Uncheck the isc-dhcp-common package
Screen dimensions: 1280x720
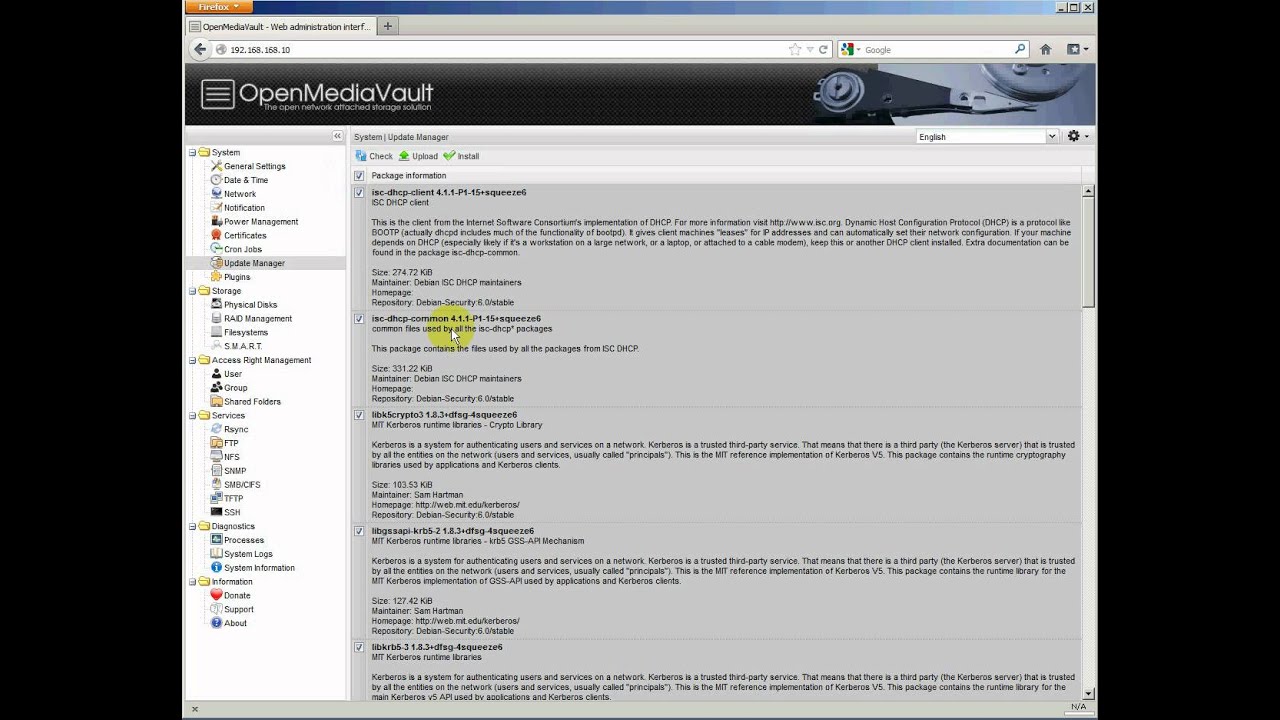359,319
